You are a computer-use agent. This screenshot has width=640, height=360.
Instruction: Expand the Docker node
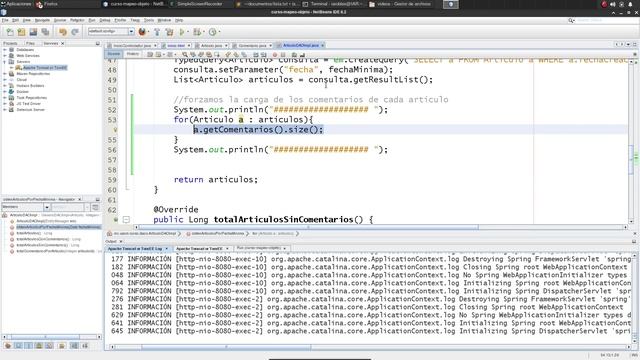click(5, 92)
